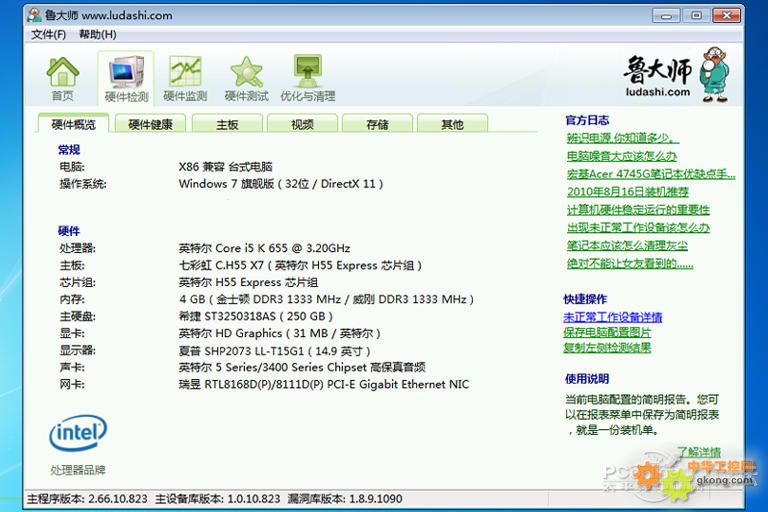768x512 pixels.
Task: Open the 帮助(H) menu
Action: pos(98,34)
